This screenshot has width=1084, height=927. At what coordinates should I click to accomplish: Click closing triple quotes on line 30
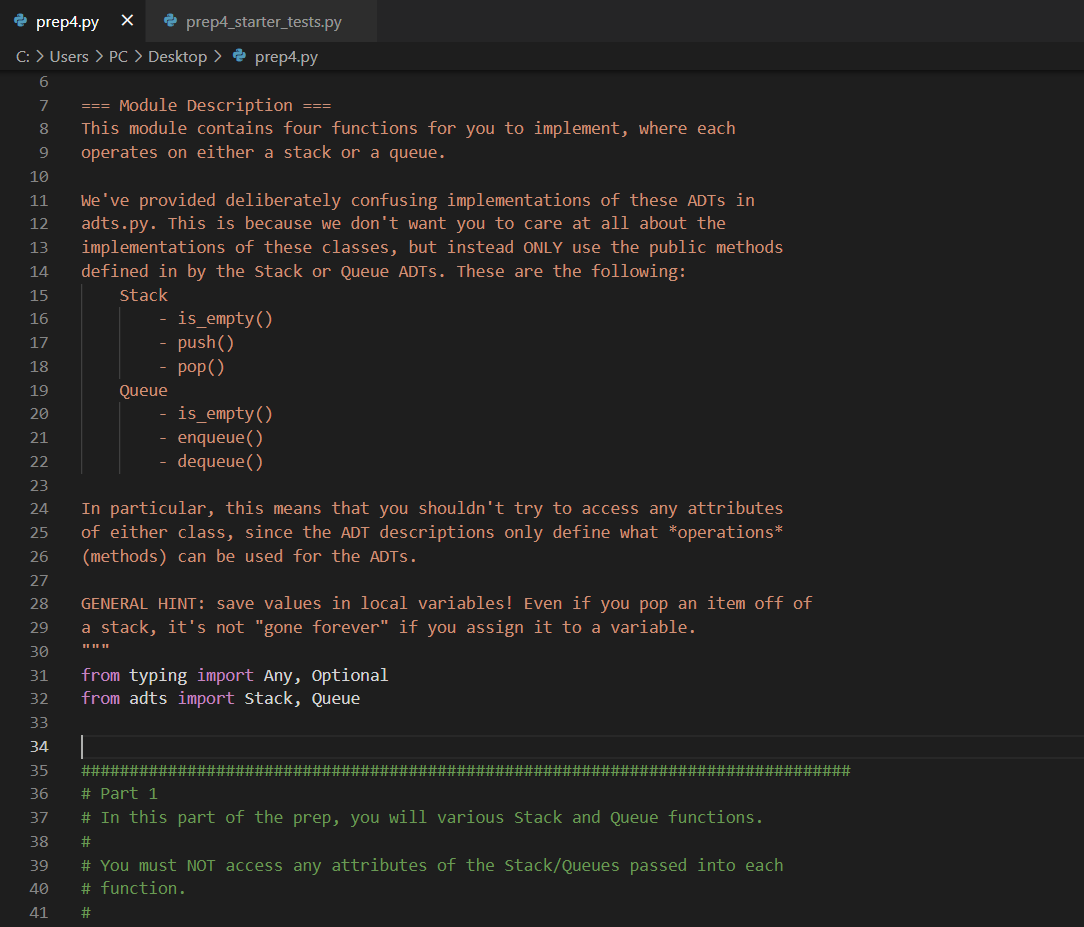click(95, 648)
